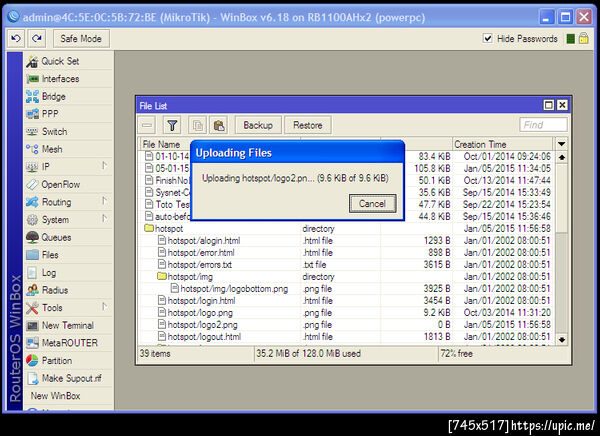Click the filter funnel icon in File List
Screen dimensions: 600x436
[172, 125]
